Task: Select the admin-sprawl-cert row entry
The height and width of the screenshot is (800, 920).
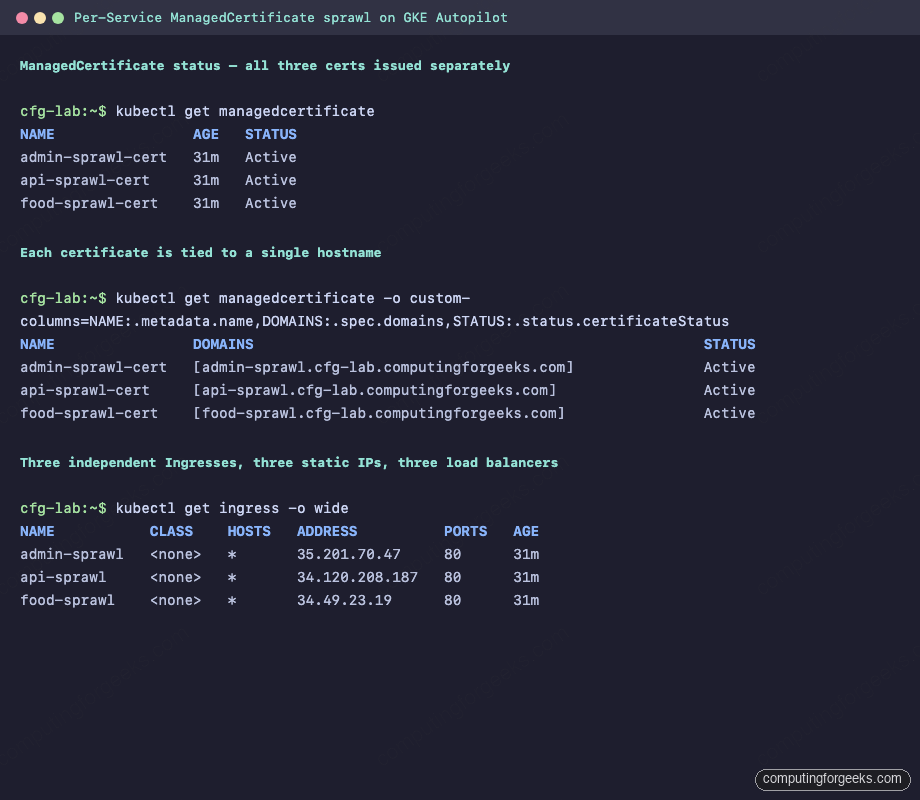Action: pos(93,157)
